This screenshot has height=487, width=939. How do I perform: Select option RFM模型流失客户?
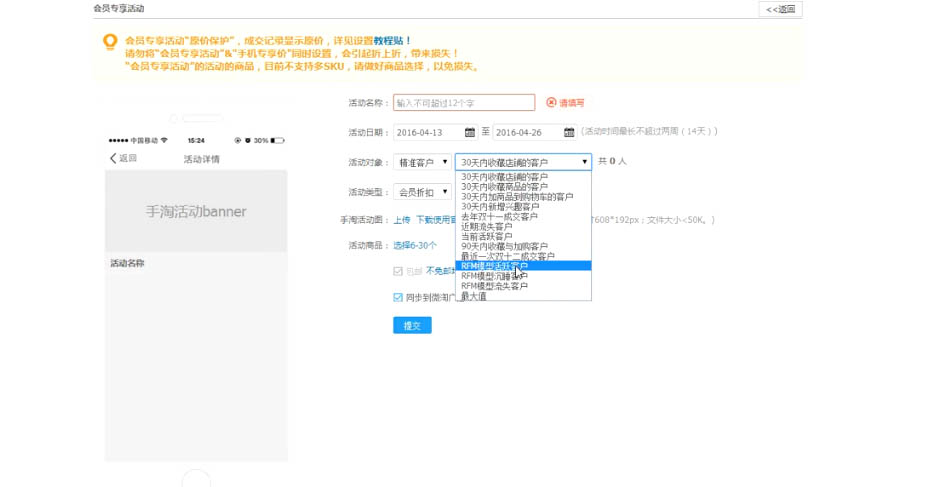[523, 286]
